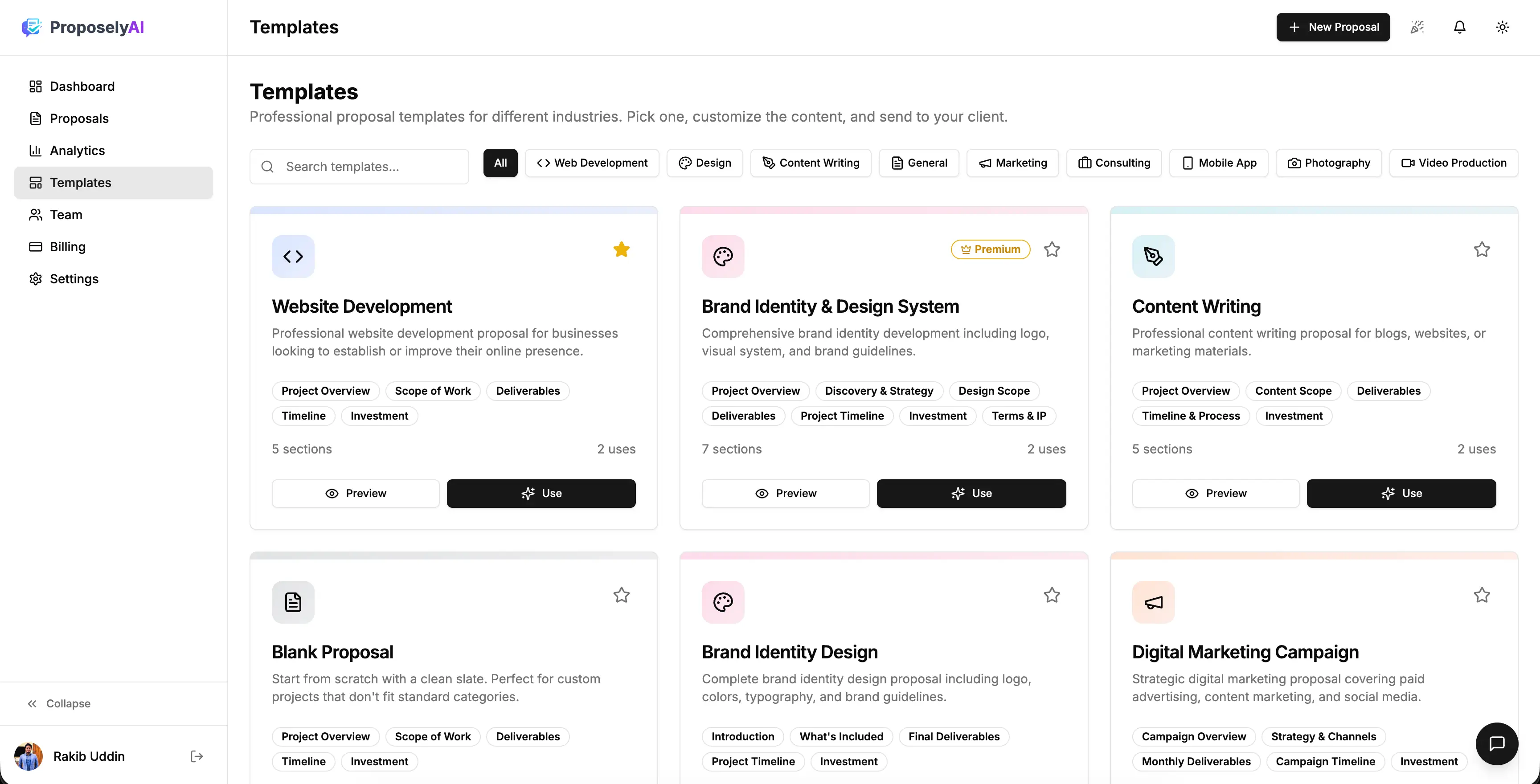Switch to the Marketing filter tab
Screen dimensions: 1540x784
pyautogui.click(x=1013, y=163)
